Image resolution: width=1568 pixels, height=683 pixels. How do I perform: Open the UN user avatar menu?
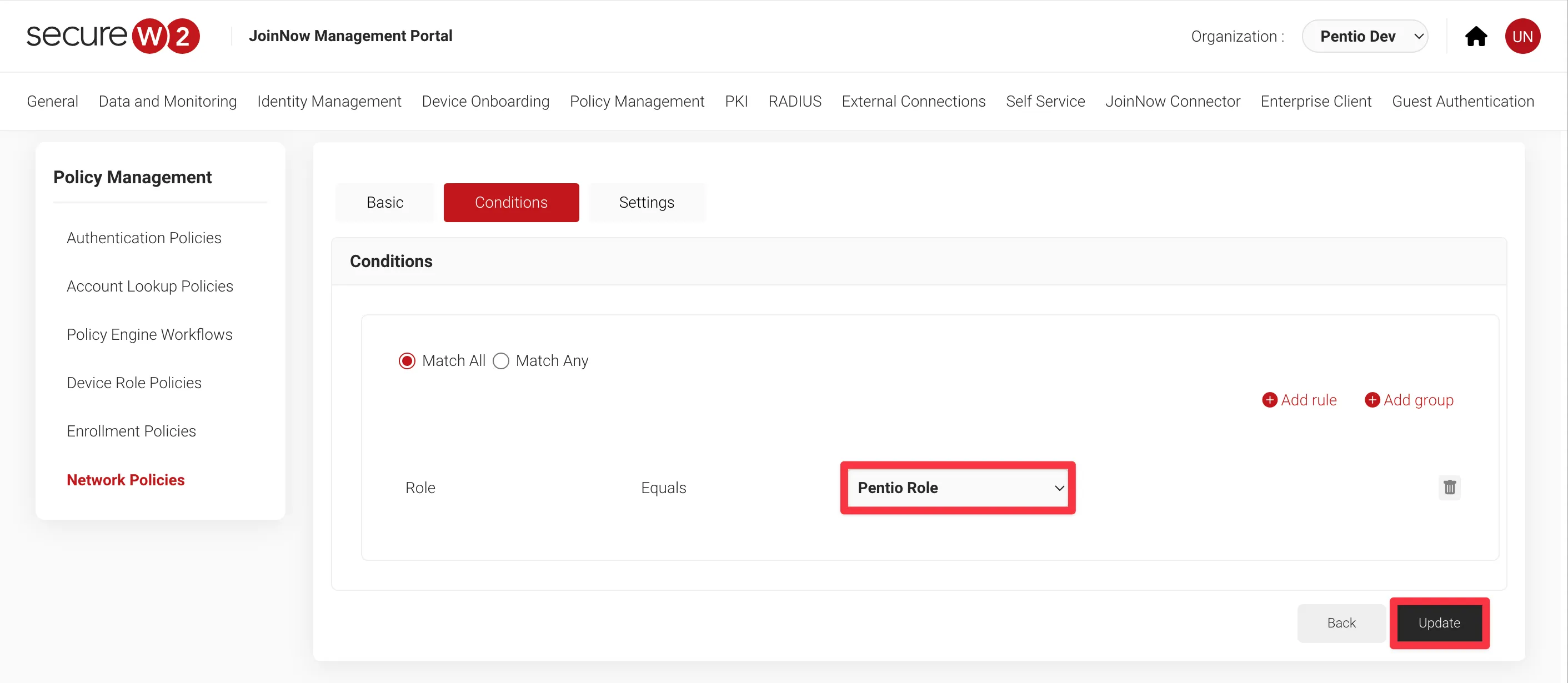1522,37
